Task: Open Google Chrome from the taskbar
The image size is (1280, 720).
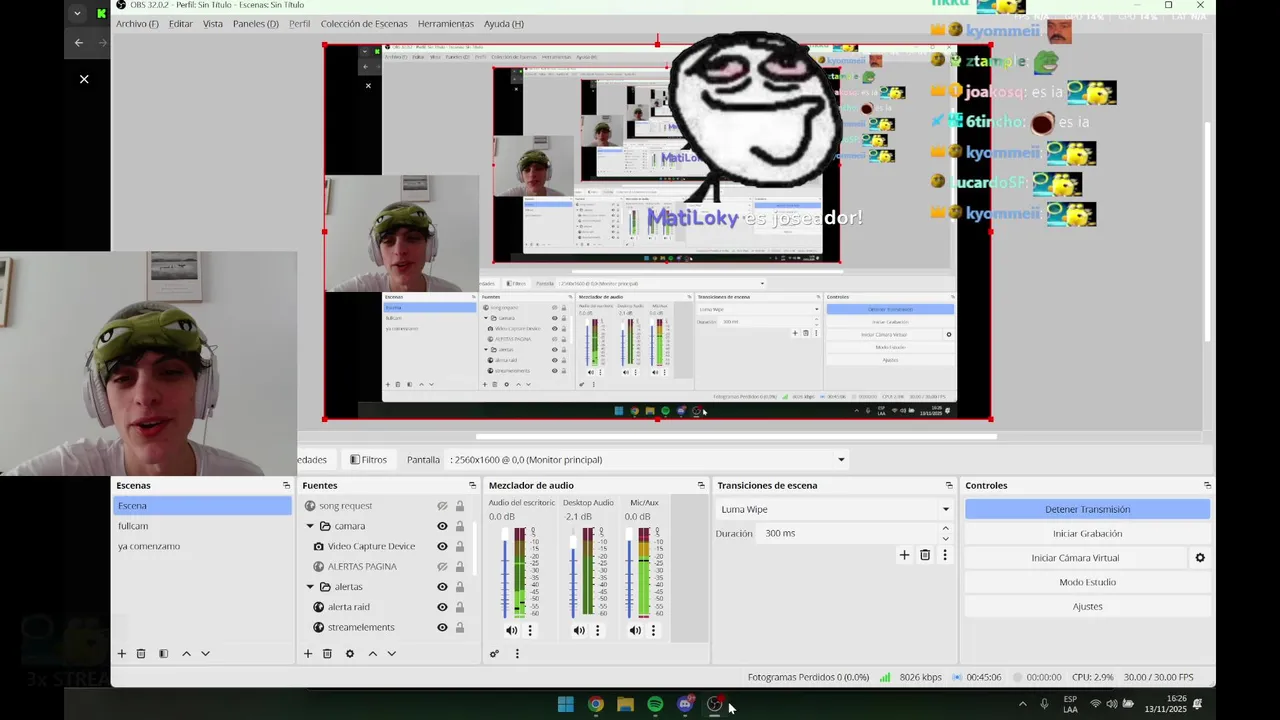Action: pos(595,705)
